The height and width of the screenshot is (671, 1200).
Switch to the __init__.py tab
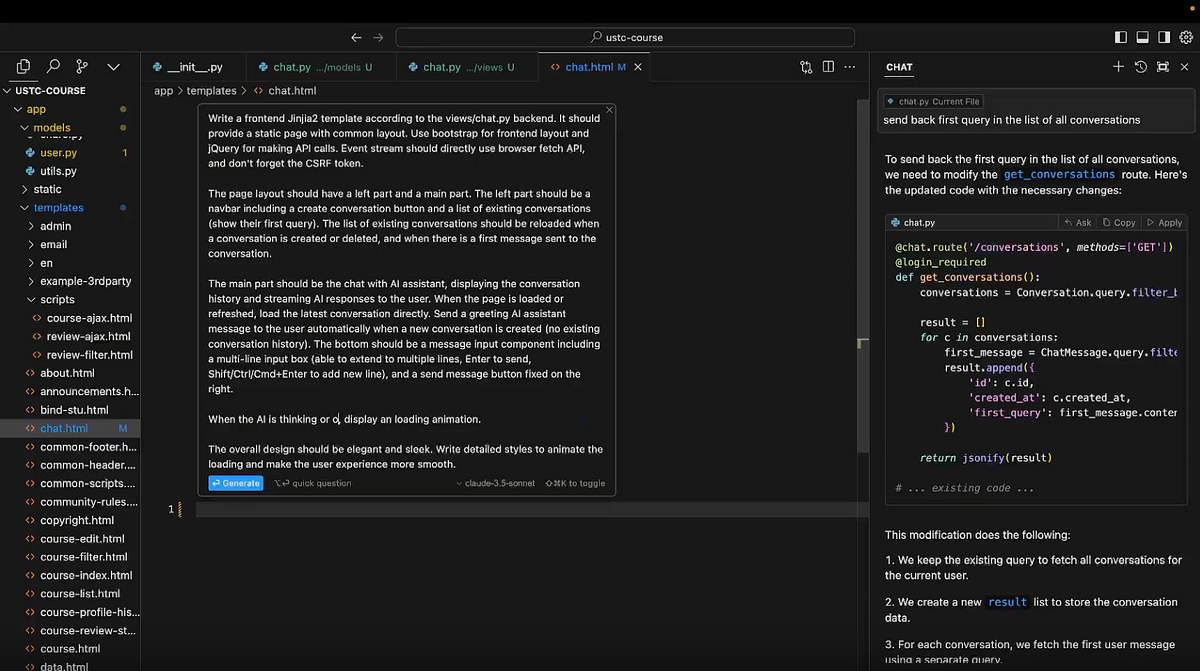pos(196,66)
